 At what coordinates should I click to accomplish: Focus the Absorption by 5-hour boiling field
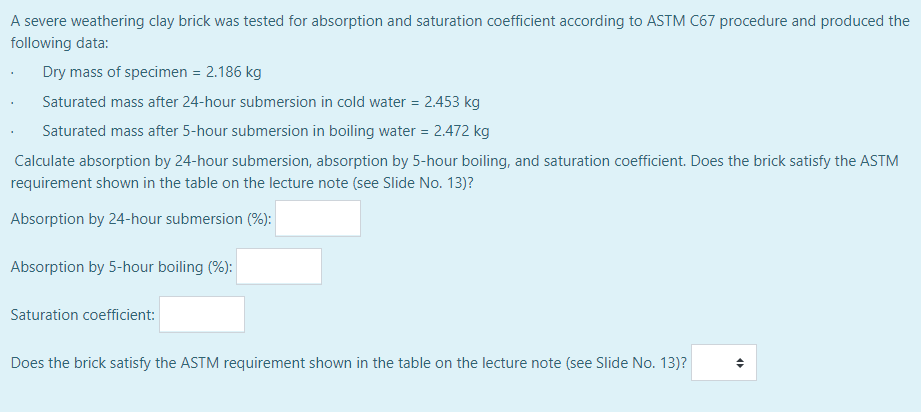point(279,266)
